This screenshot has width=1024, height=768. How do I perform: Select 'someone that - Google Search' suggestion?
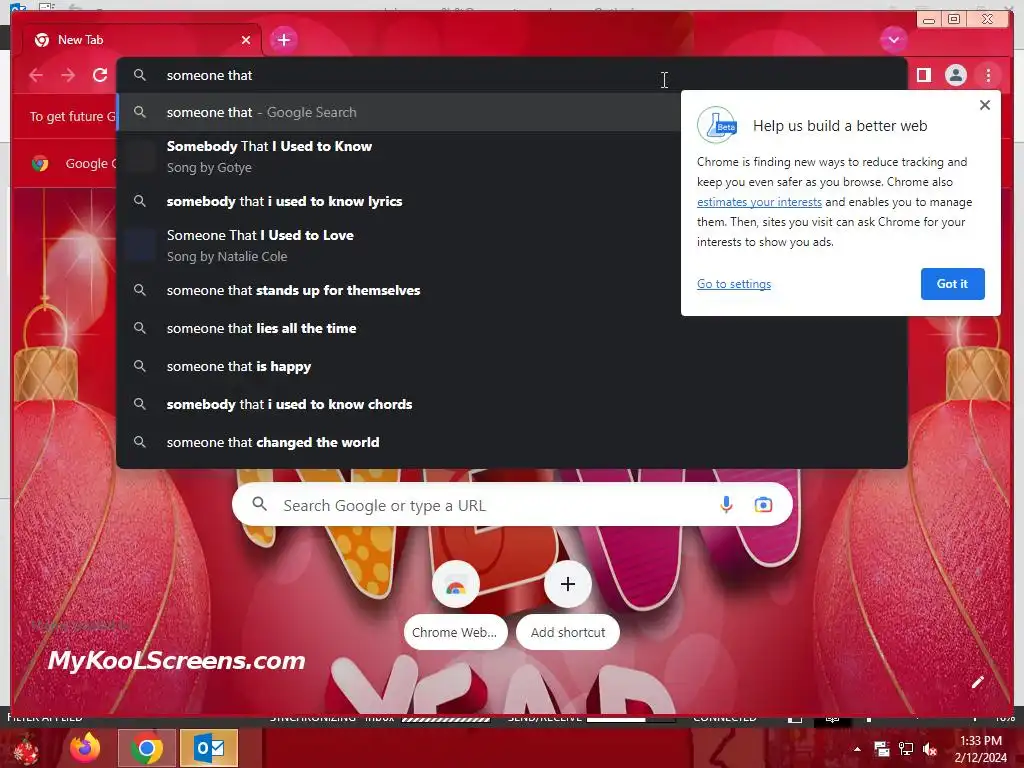coord(398,112)
